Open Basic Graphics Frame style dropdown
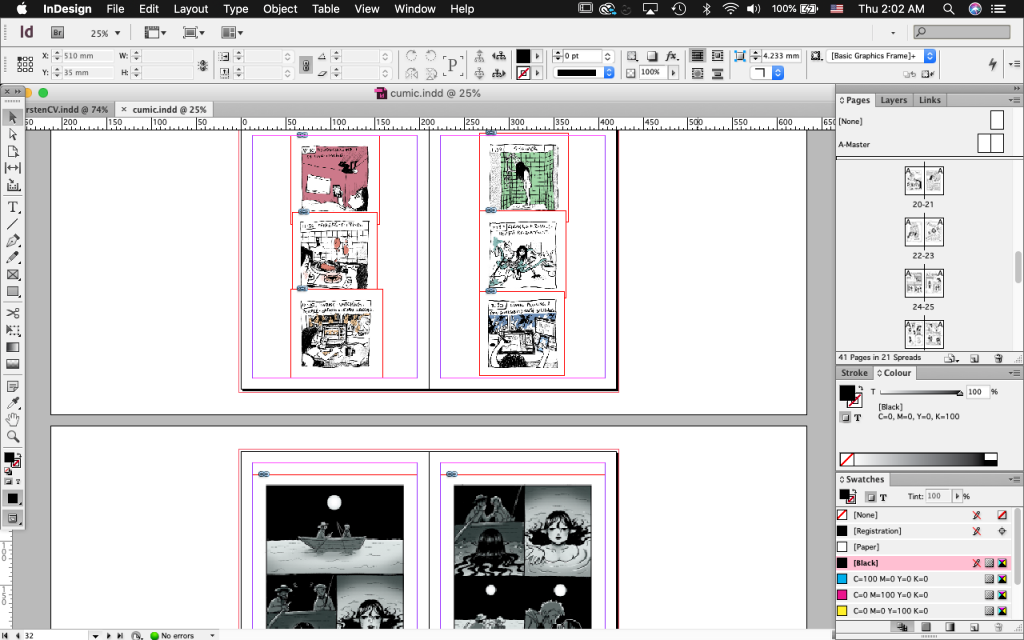1024x640 pixels. click(930, 56)
